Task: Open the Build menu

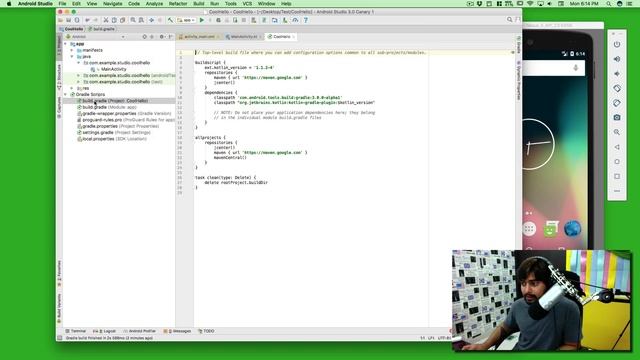Action: 199,4
